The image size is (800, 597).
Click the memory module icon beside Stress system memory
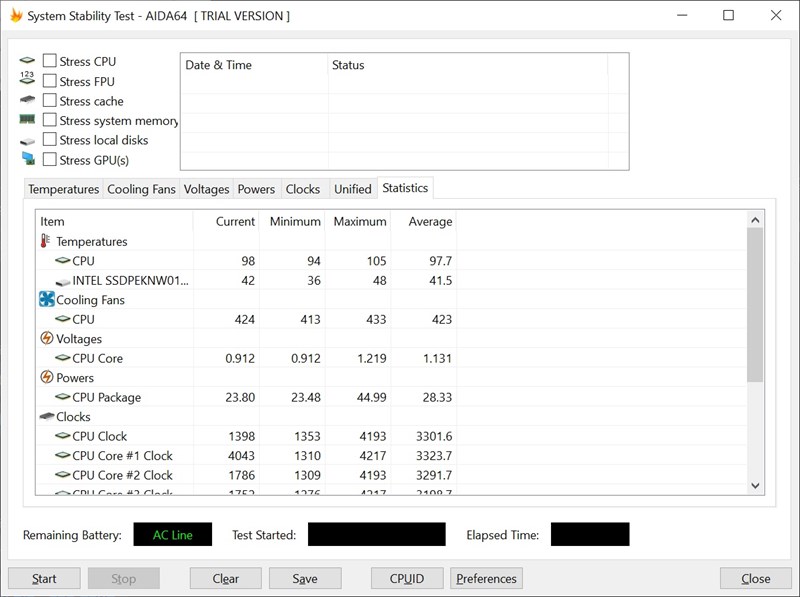click(x=27, y=120)
